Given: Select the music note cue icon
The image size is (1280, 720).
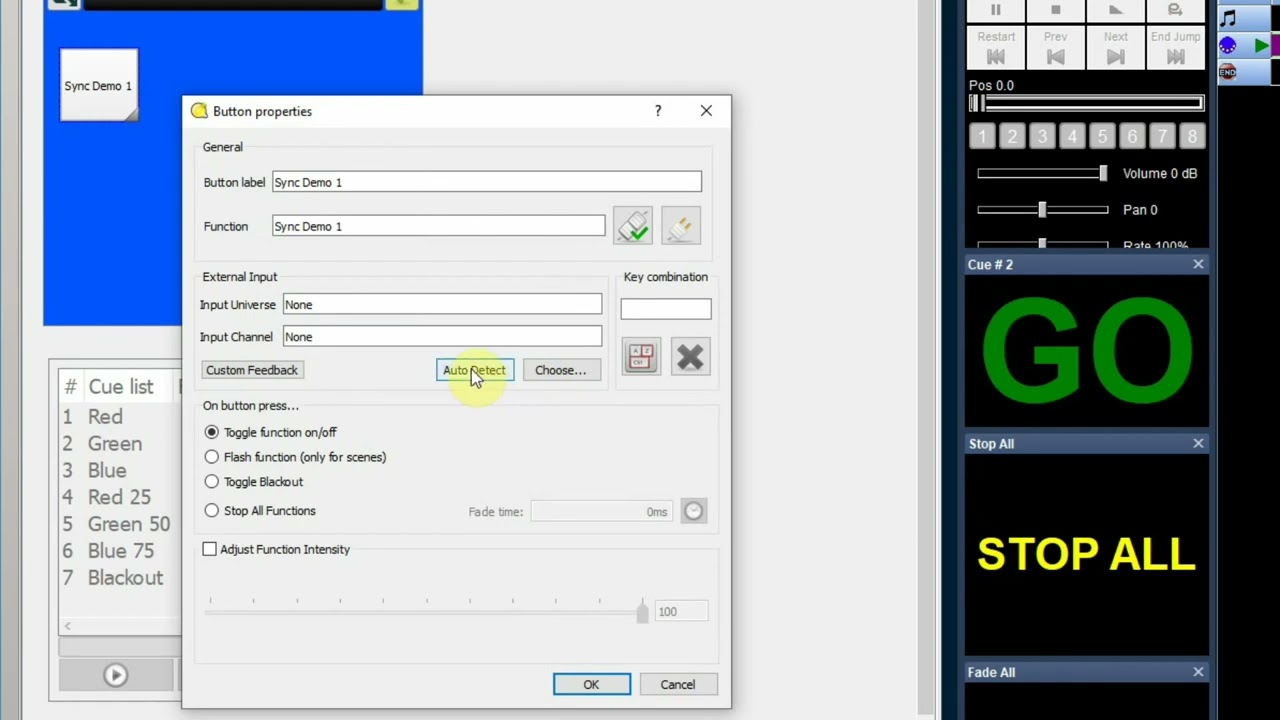Looking at the screenshot, I should click(1229, 18).
